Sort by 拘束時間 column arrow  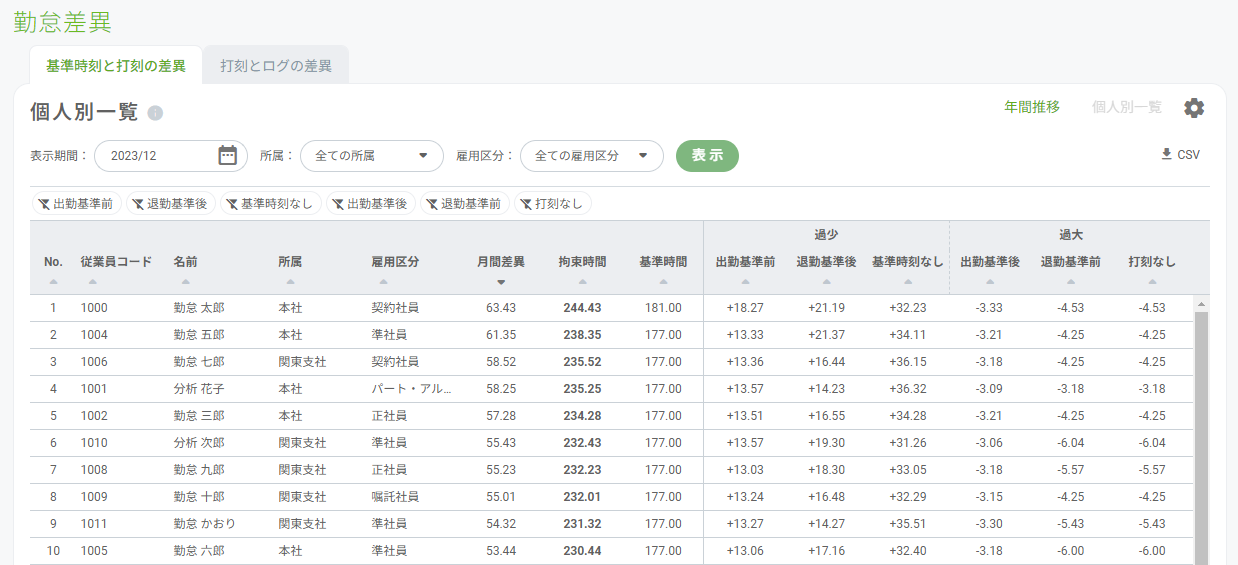(x=582, y=282)
